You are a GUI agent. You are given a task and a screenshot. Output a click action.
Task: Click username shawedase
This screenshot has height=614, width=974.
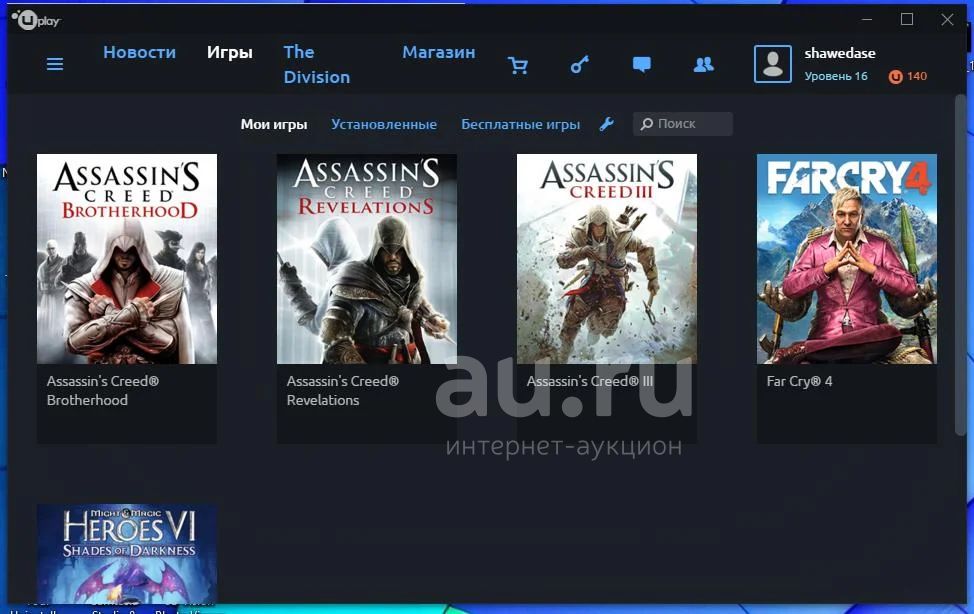(x=840, y=53)
